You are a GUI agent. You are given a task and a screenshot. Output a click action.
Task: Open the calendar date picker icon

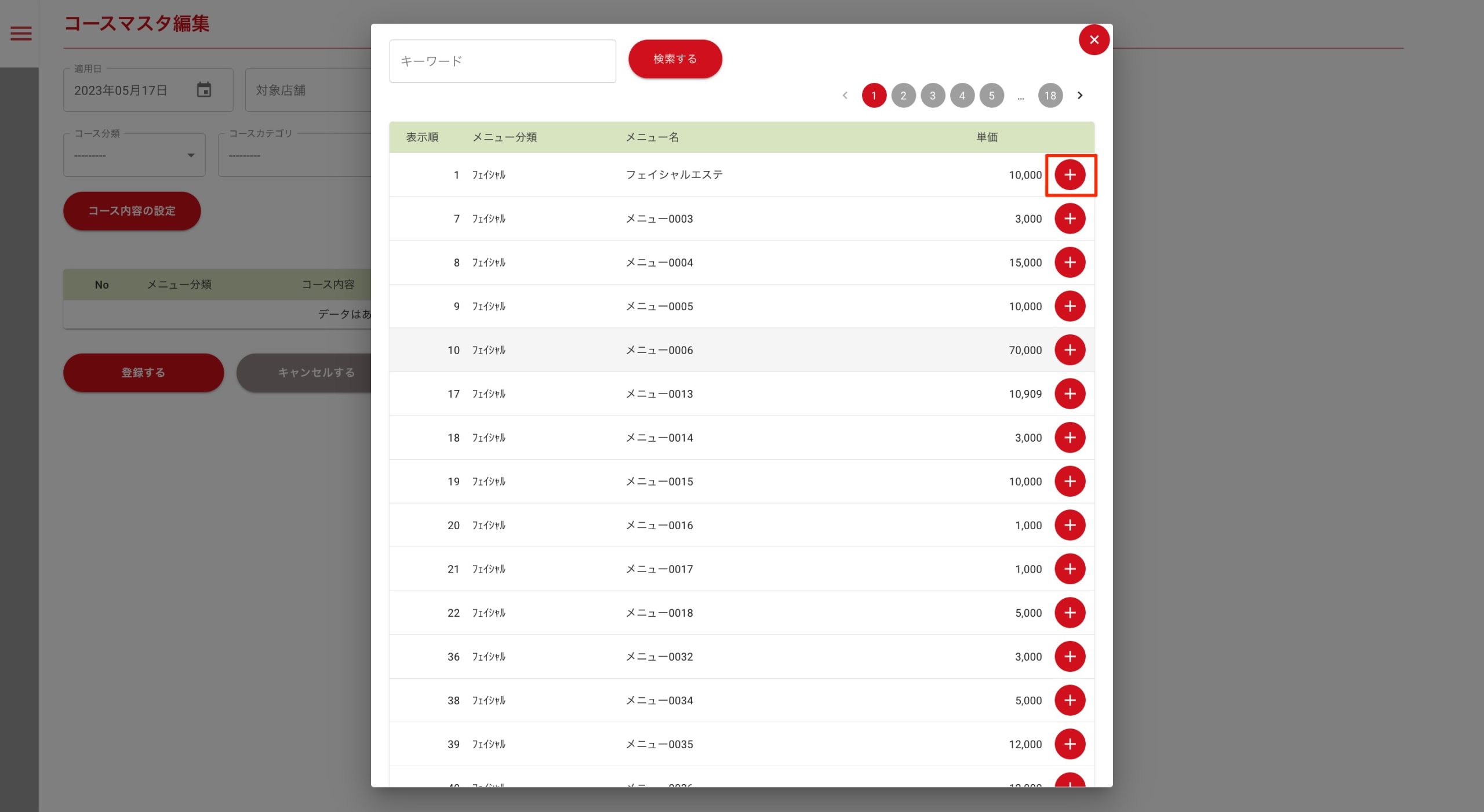203,90
